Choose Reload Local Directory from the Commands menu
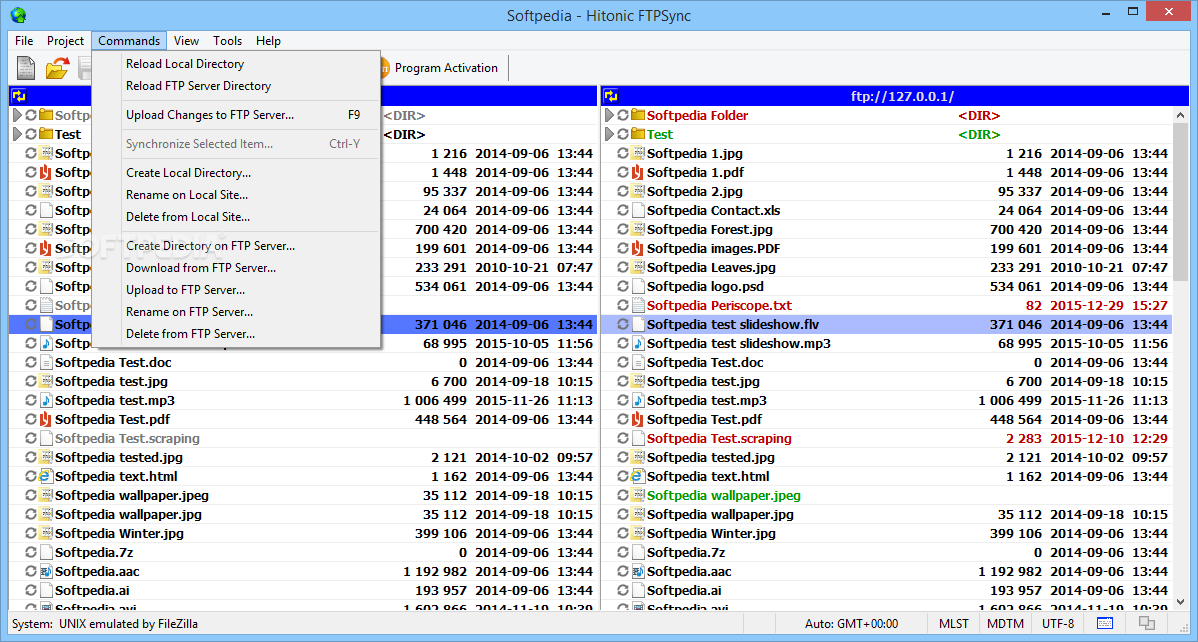 point(235,64)
